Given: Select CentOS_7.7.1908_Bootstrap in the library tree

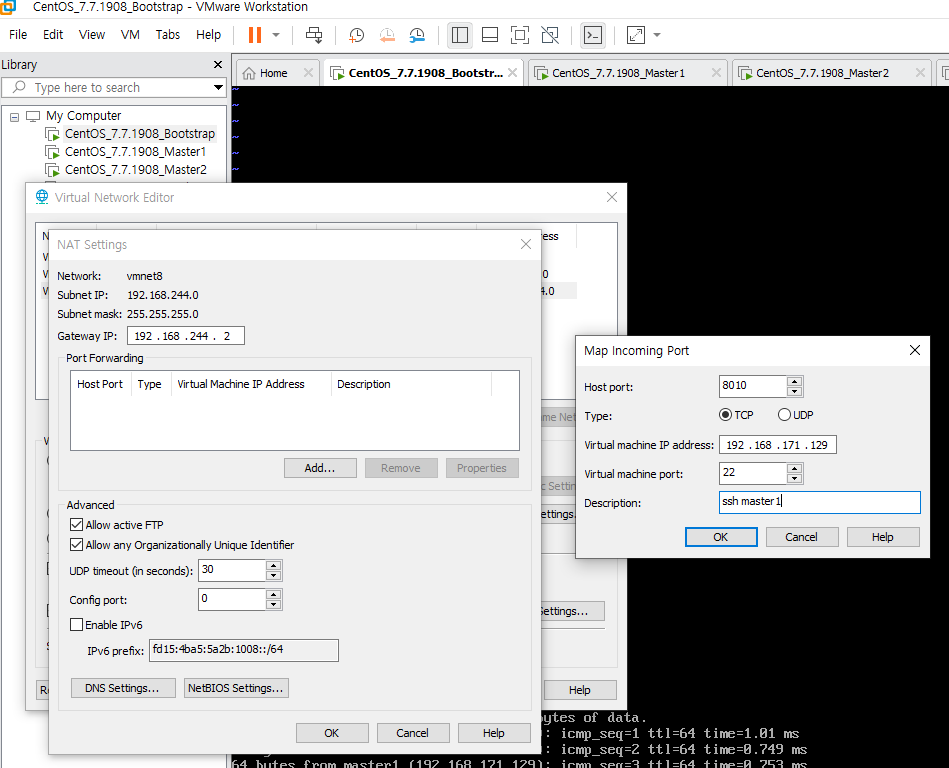Looking at the screenshot, I should pyautogui.click(x=140, y=134).
